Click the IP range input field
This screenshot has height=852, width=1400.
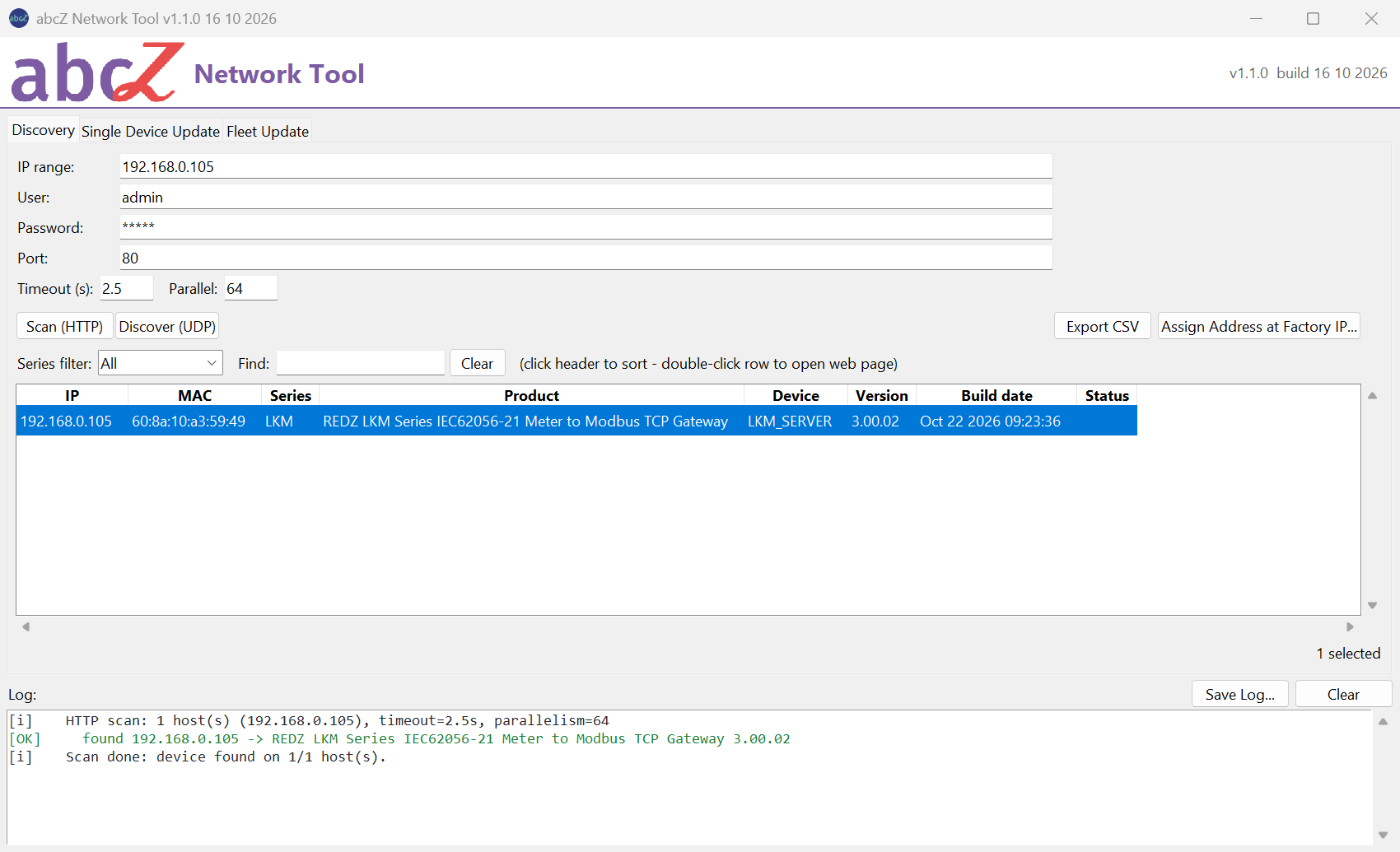tap(586, 166)
